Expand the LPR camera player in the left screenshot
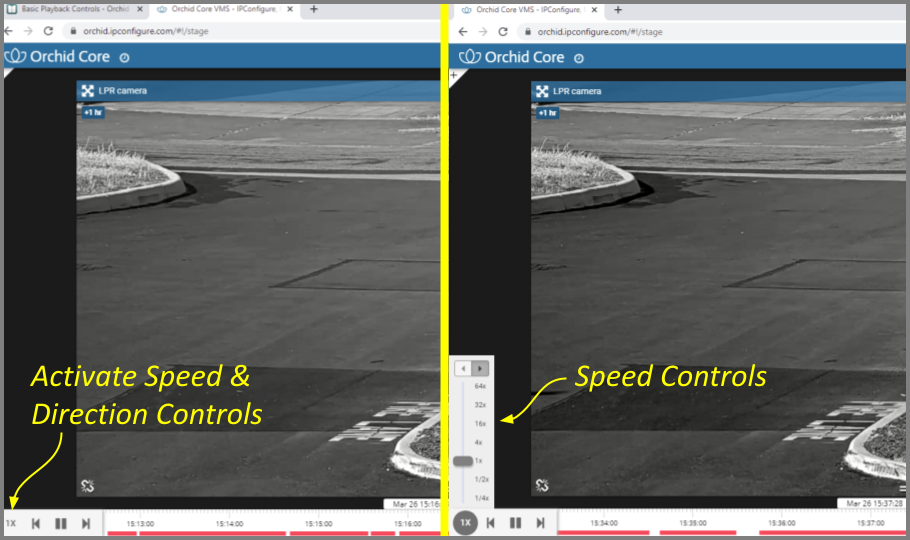Screen dimensions: 910x540 (88, 91)
